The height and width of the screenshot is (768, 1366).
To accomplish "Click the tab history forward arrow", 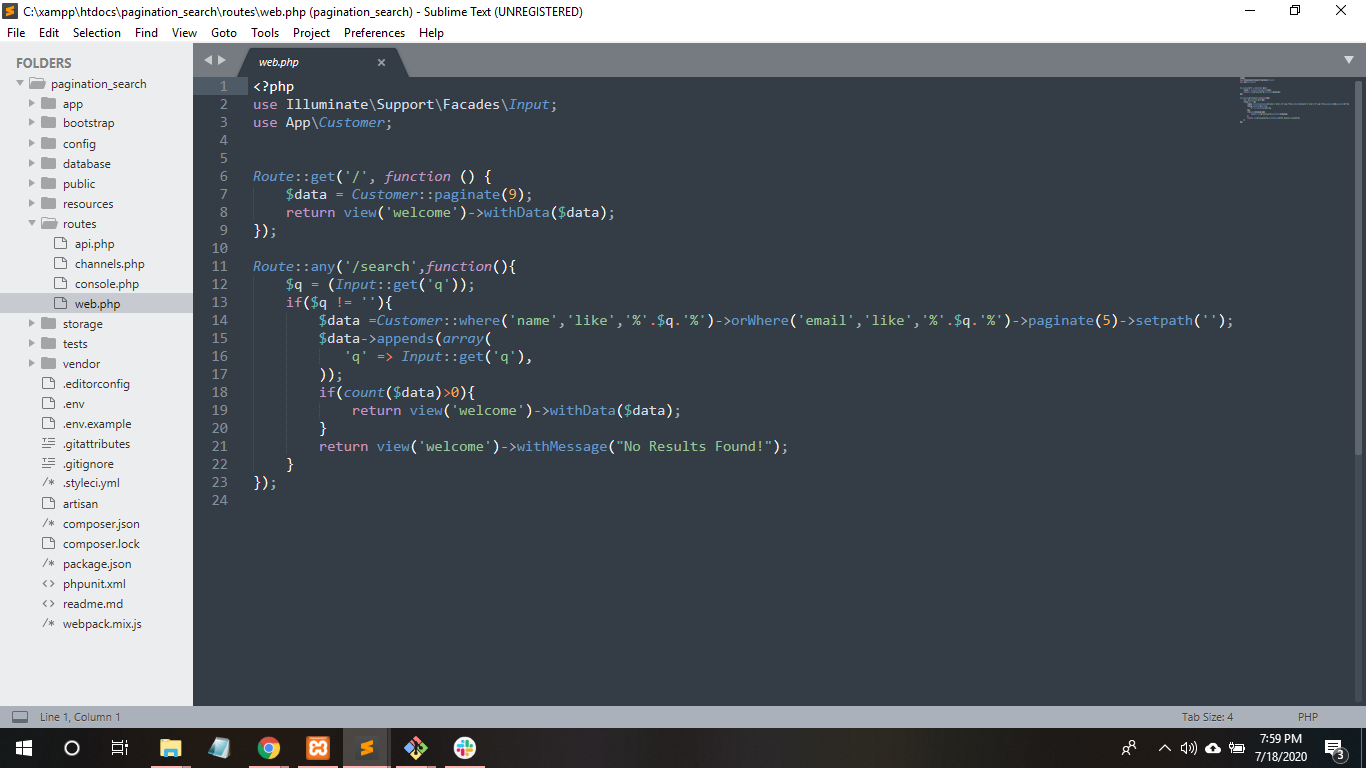I will (222, 60).
